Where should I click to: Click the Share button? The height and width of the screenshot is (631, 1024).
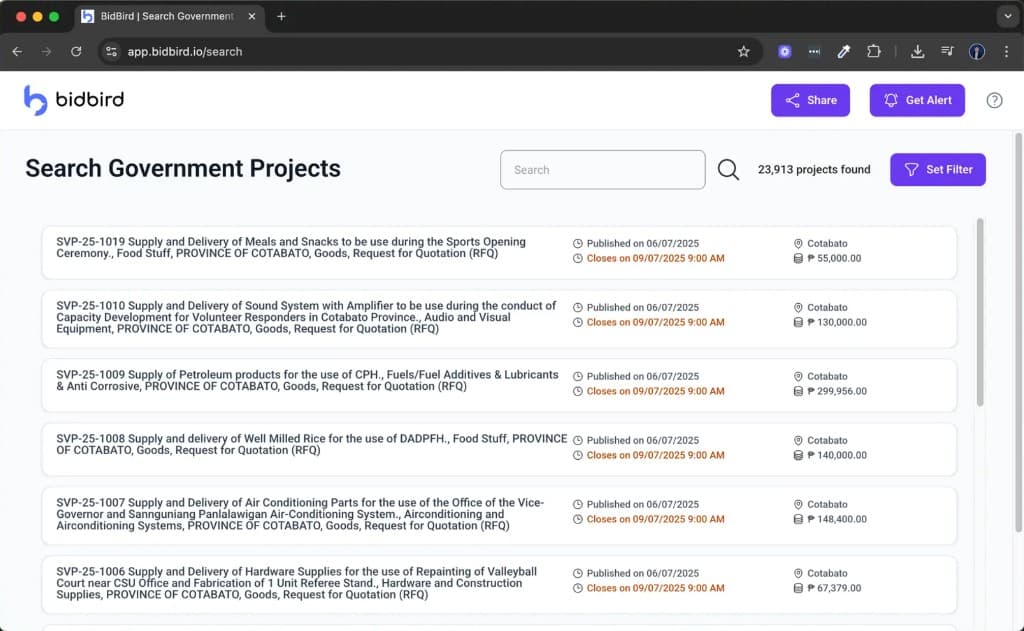(810, 100)
